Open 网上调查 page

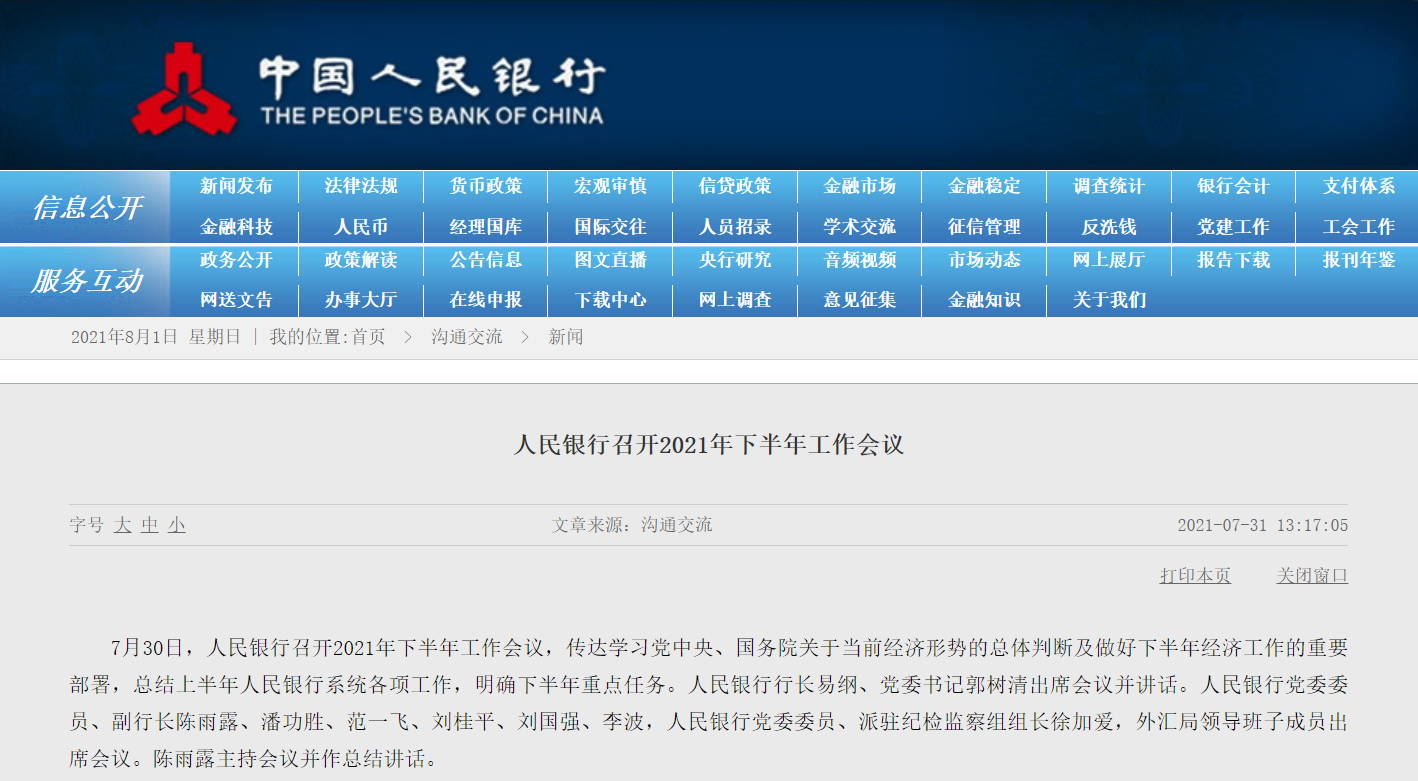coord(735,300)
